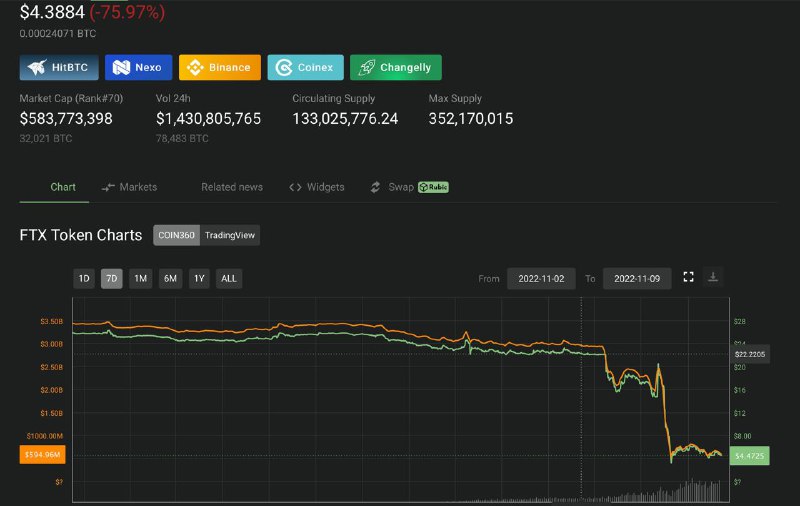Viewport: 800px width, 506px height.
Task: Click the Widgets code brackets icon
Action: pyautogui.click(x=295, y=187)
